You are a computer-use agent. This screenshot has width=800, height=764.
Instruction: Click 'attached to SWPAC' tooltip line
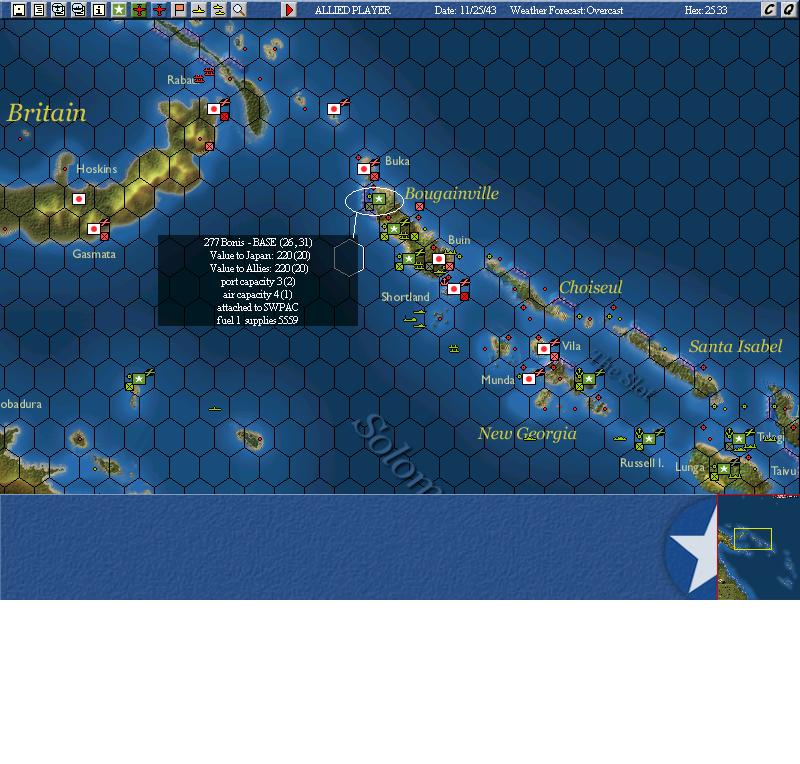258,307
